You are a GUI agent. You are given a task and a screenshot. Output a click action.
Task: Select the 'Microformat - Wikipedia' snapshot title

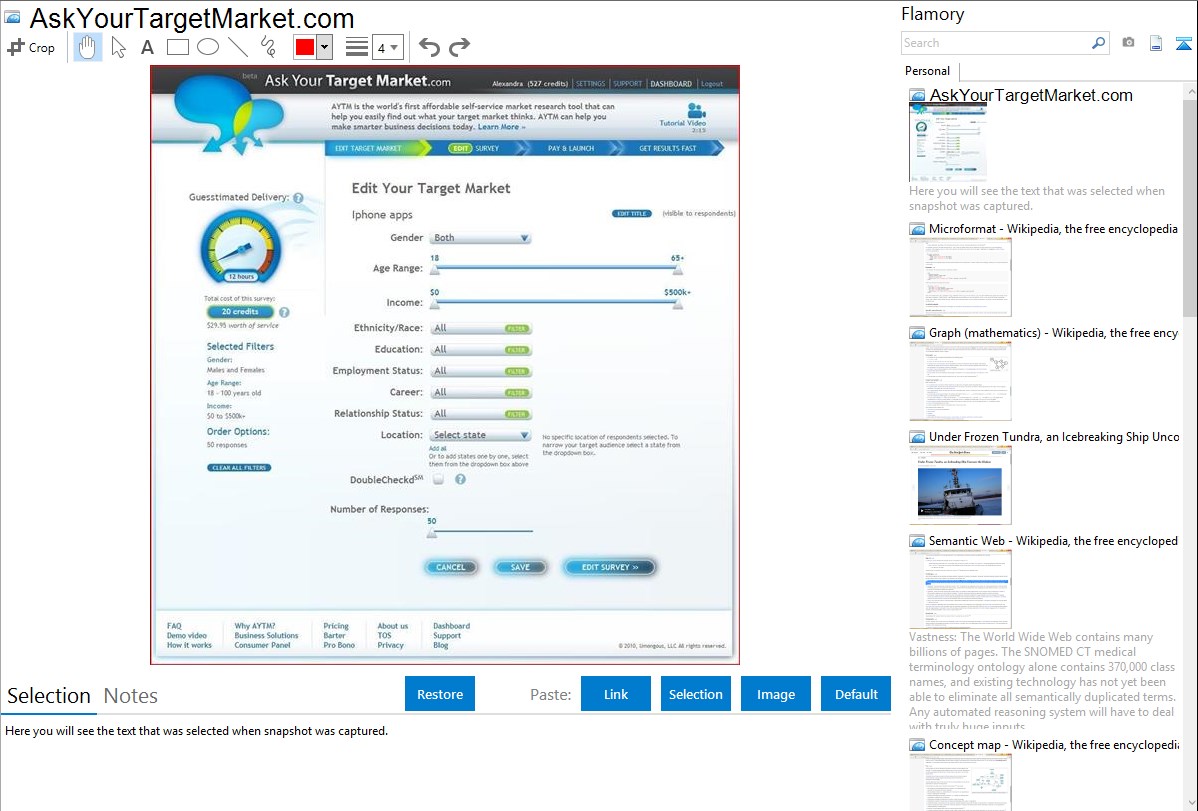pyautogui.click(x=1053, y=229)
